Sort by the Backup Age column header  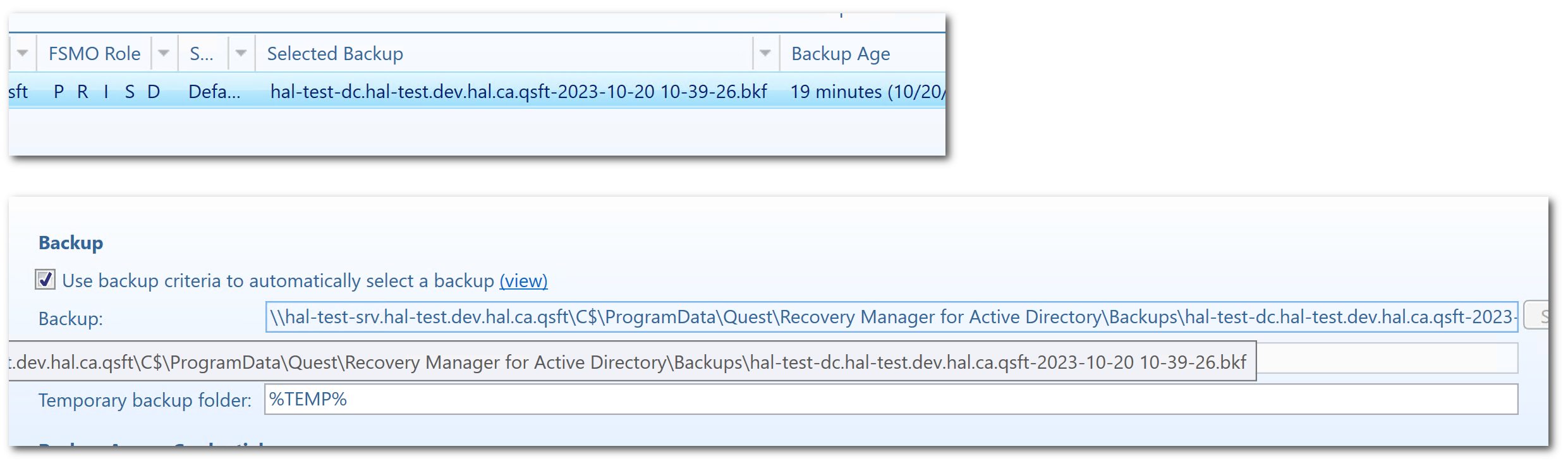[x=841, y=53]
